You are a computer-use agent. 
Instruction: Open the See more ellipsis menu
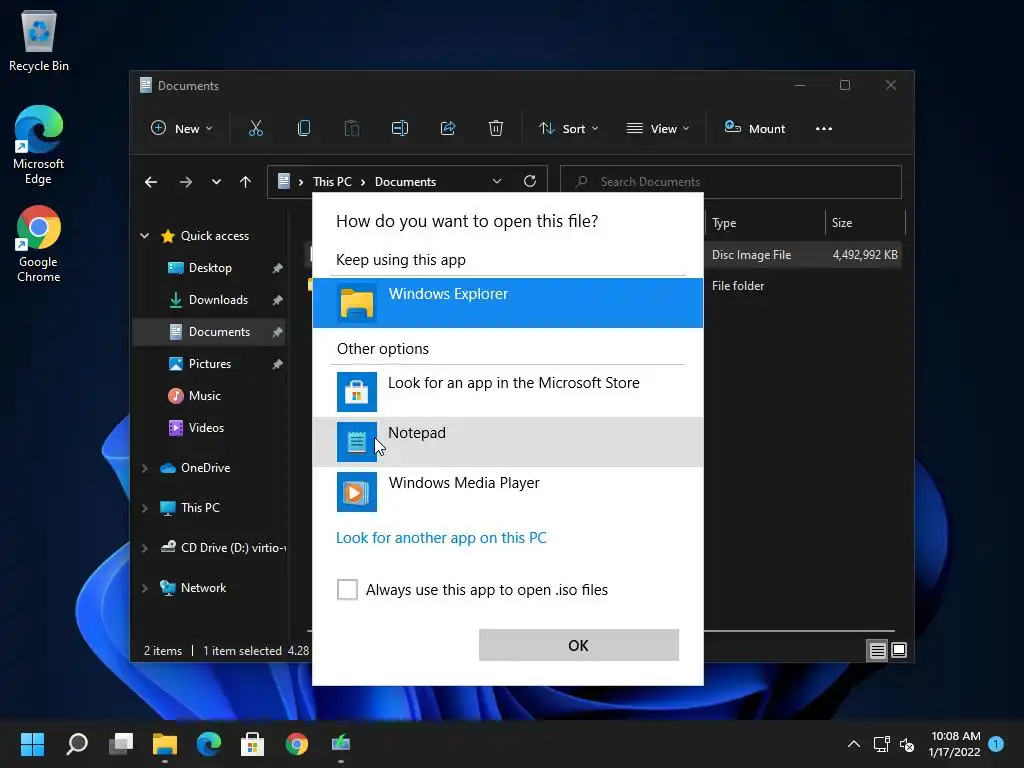824,129
